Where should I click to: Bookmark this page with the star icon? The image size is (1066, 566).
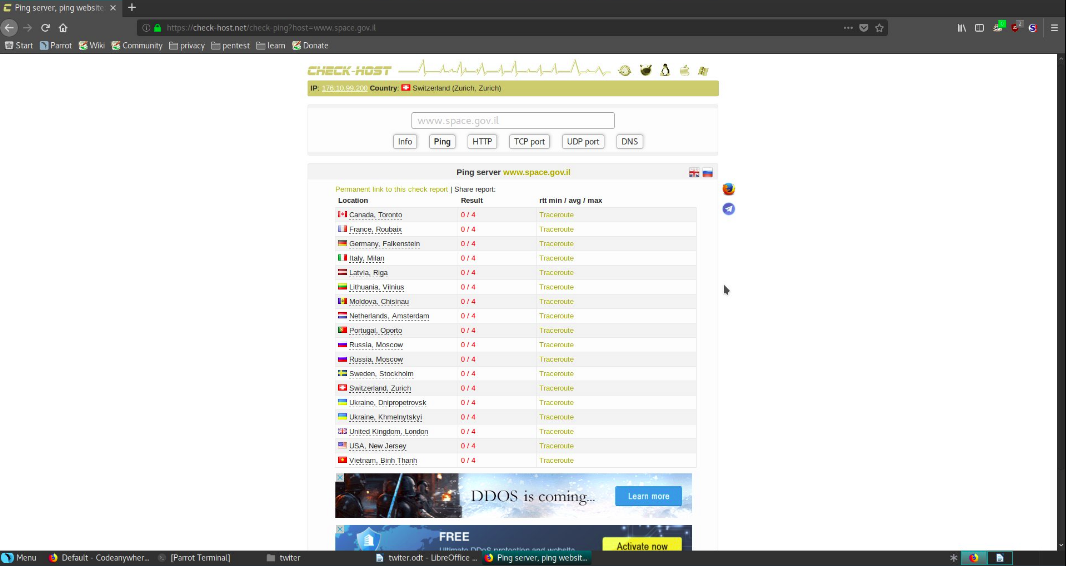(x=879, y=28)
